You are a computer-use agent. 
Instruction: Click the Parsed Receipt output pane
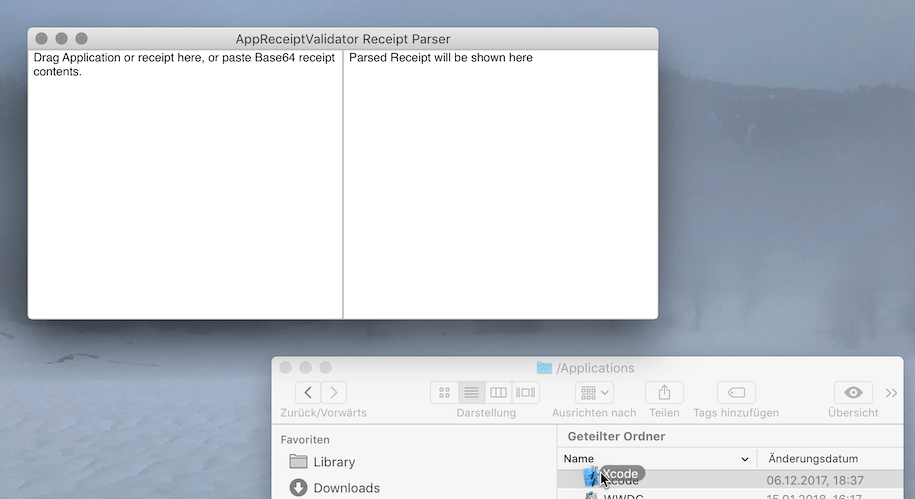(501, 184)
